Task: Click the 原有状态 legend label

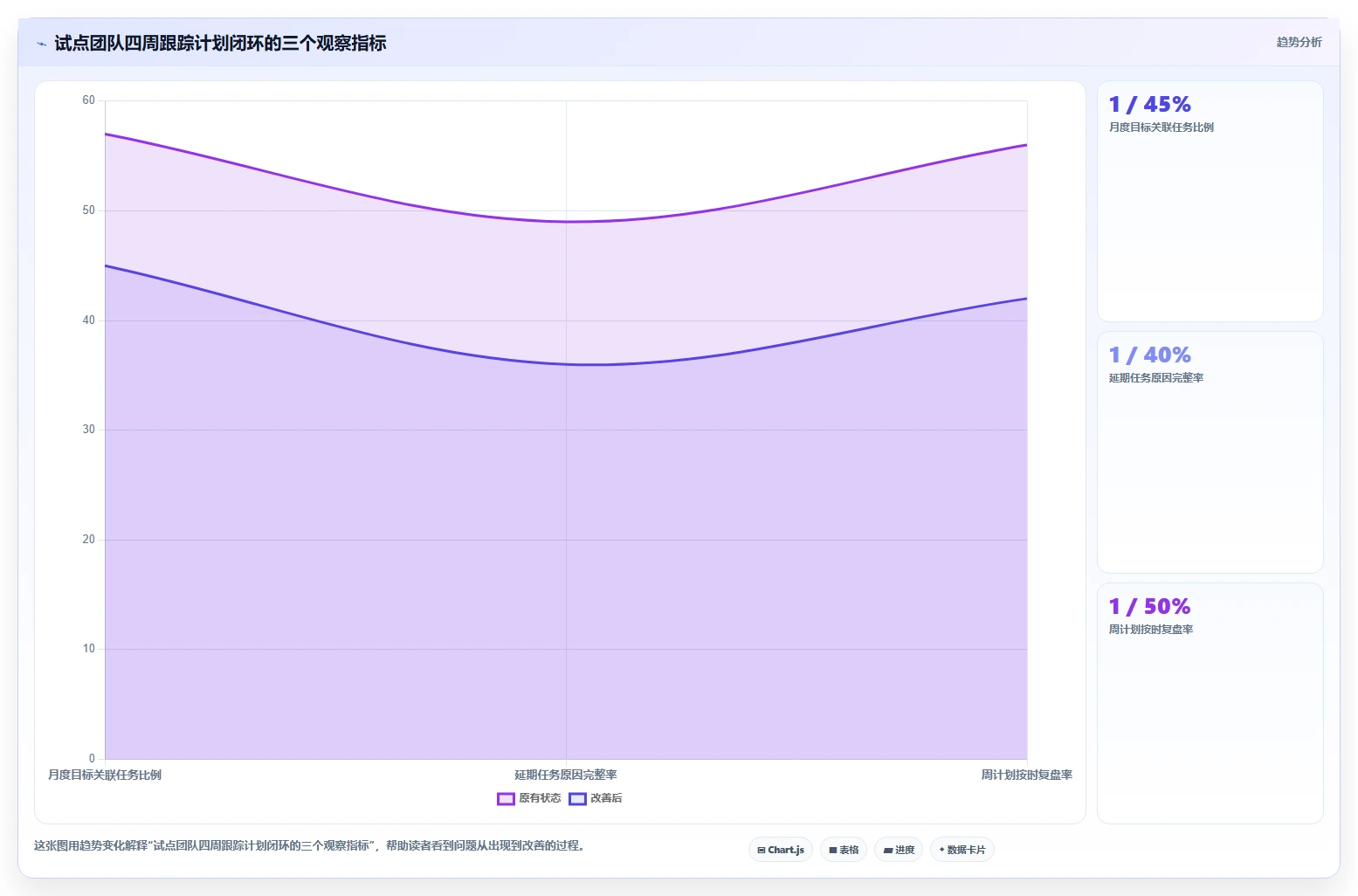Action: [x=540, y=798]
